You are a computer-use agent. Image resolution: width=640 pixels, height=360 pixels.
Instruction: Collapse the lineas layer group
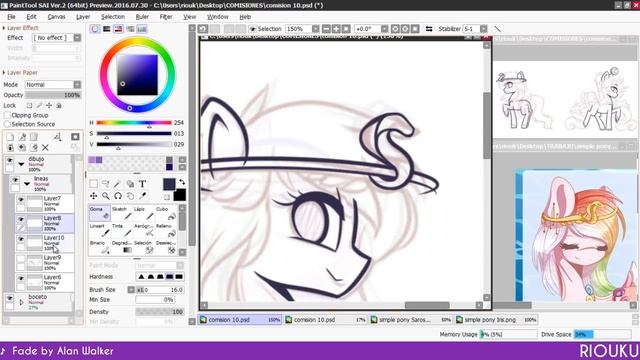point(27,184)
